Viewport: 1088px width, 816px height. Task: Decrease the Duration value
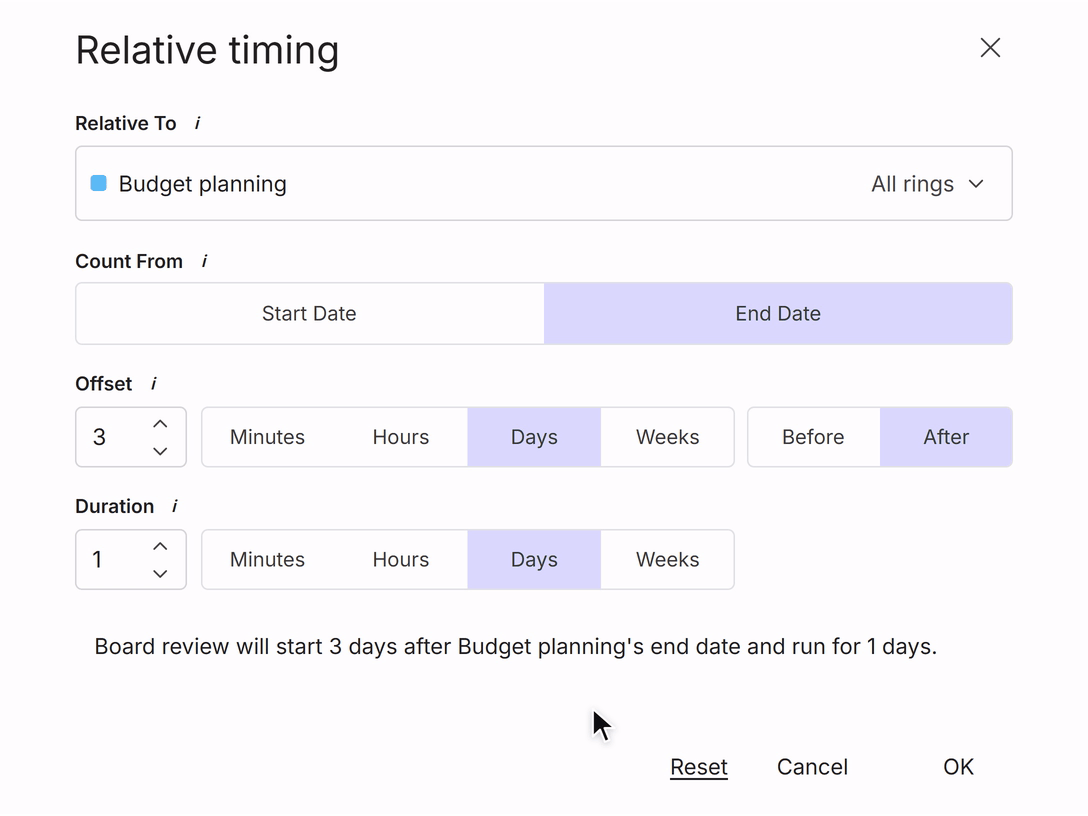pos(160,574)
